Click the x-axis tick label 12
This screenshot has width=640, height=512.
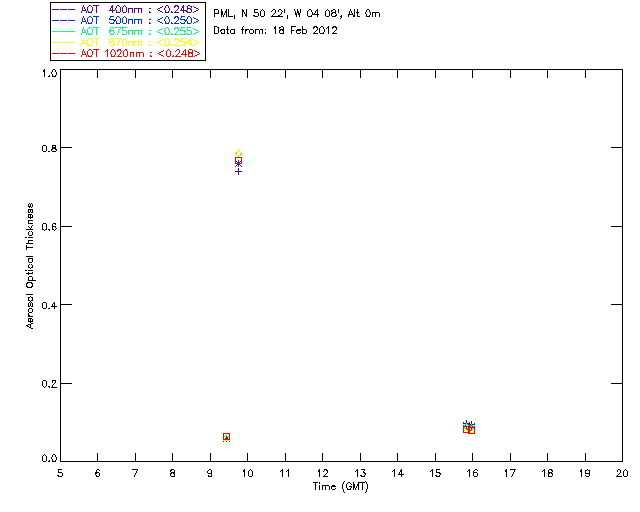click(322, 474)
